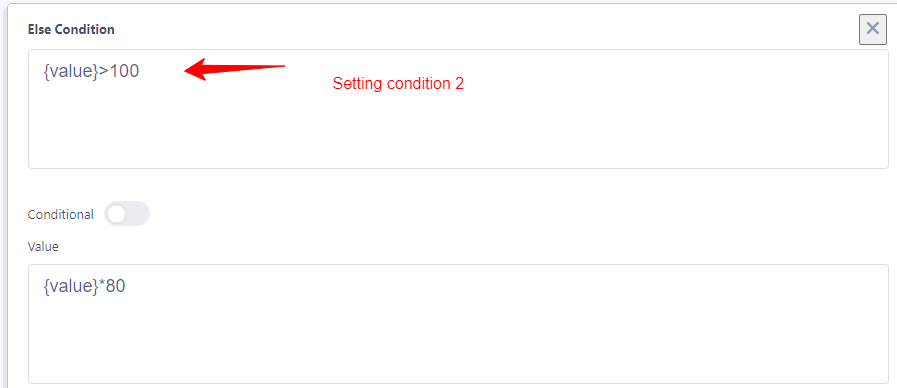This screenshot has width=897, height=388.
Task: Toggle the Conditional switch on
Action: (x=127, y=214)
